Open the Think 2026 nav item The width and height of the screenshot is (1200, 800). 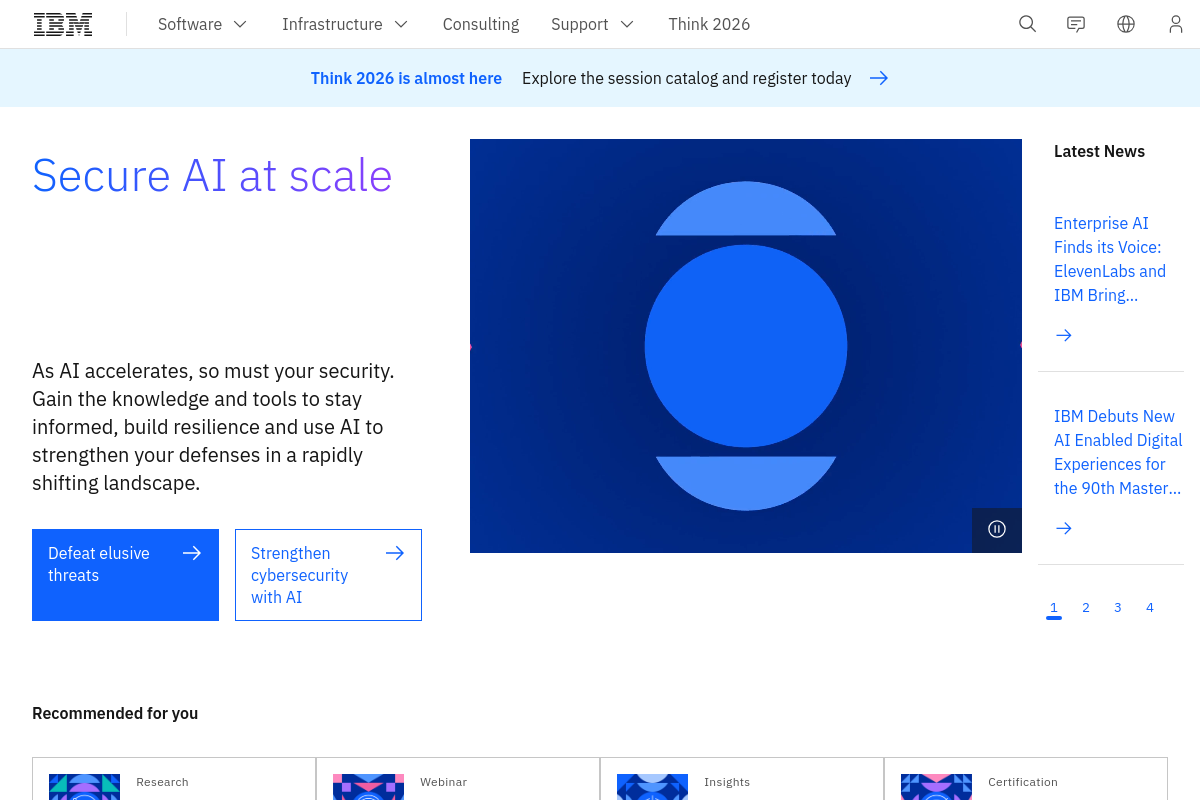tap(709, 24)
